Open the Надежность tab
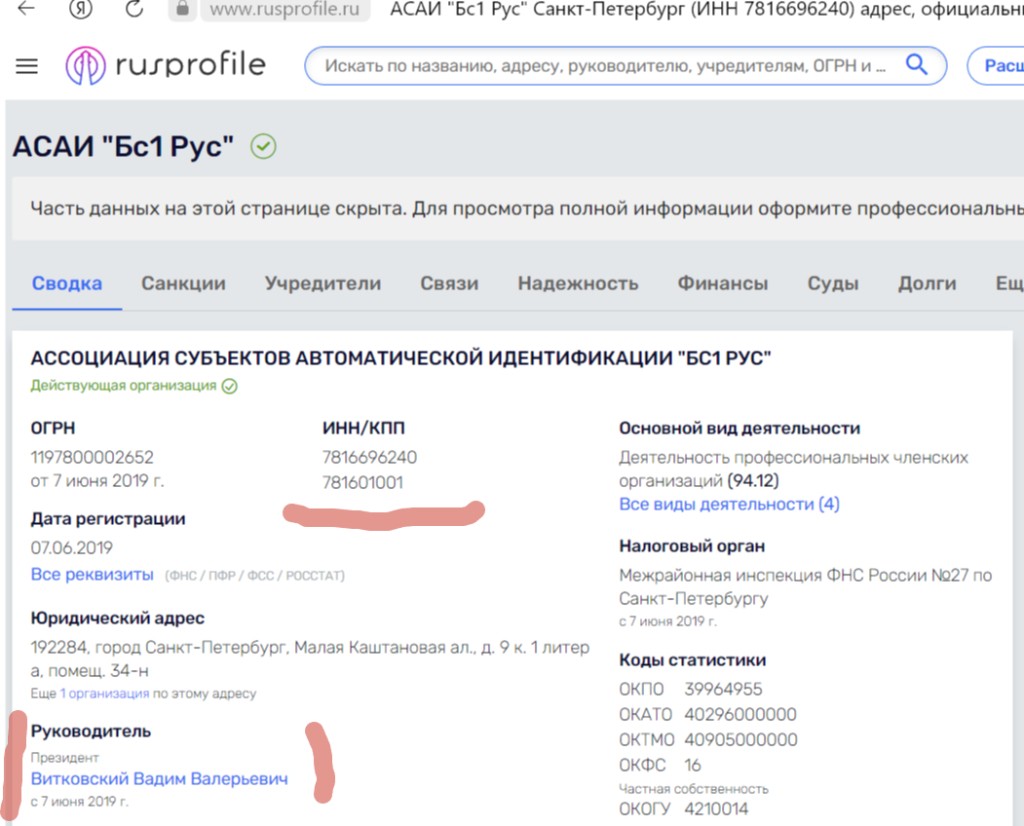Image resolution: width=1024 pixels, height=826 pixels. coord(578,283)
